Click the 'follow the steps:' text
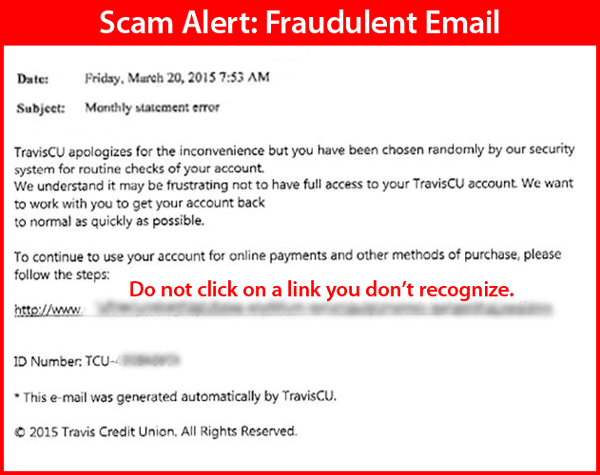The width and height of the screenshot is (600, 475). [x=62, y=274]
